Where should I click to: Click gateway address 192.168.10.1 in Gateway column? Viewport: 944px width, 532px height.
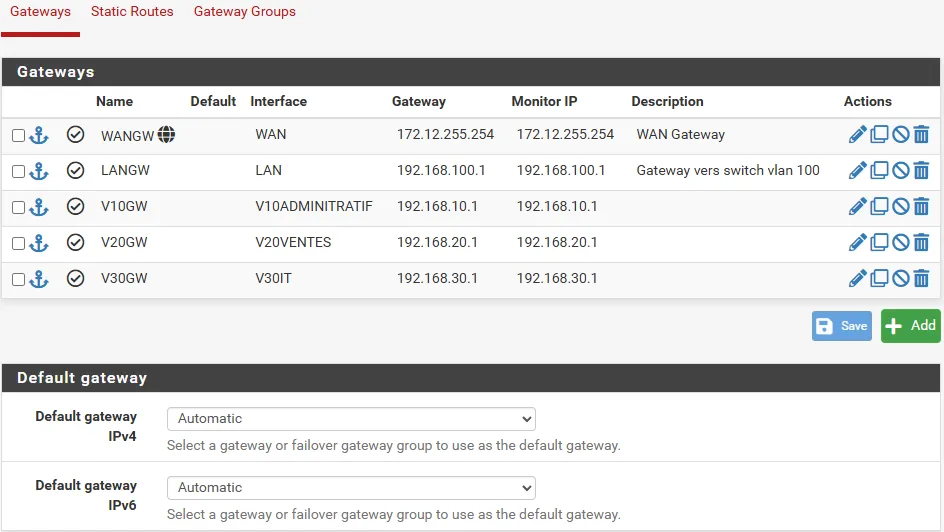tap(437, 206)
